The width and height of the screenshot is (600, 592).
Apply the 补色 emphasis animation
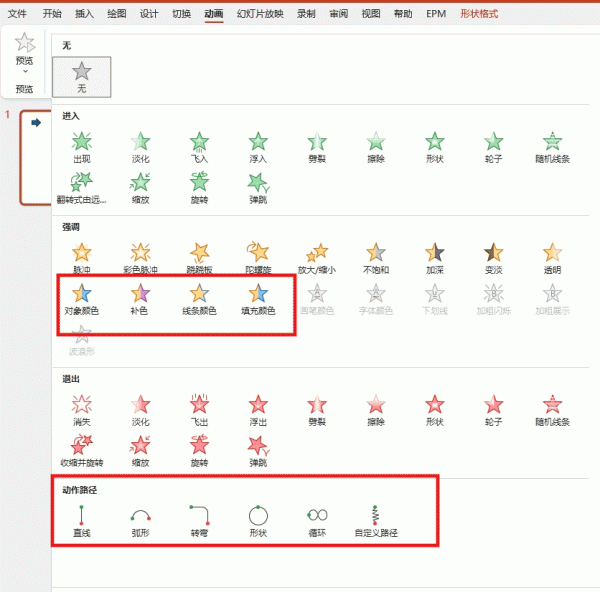(140, 299)
